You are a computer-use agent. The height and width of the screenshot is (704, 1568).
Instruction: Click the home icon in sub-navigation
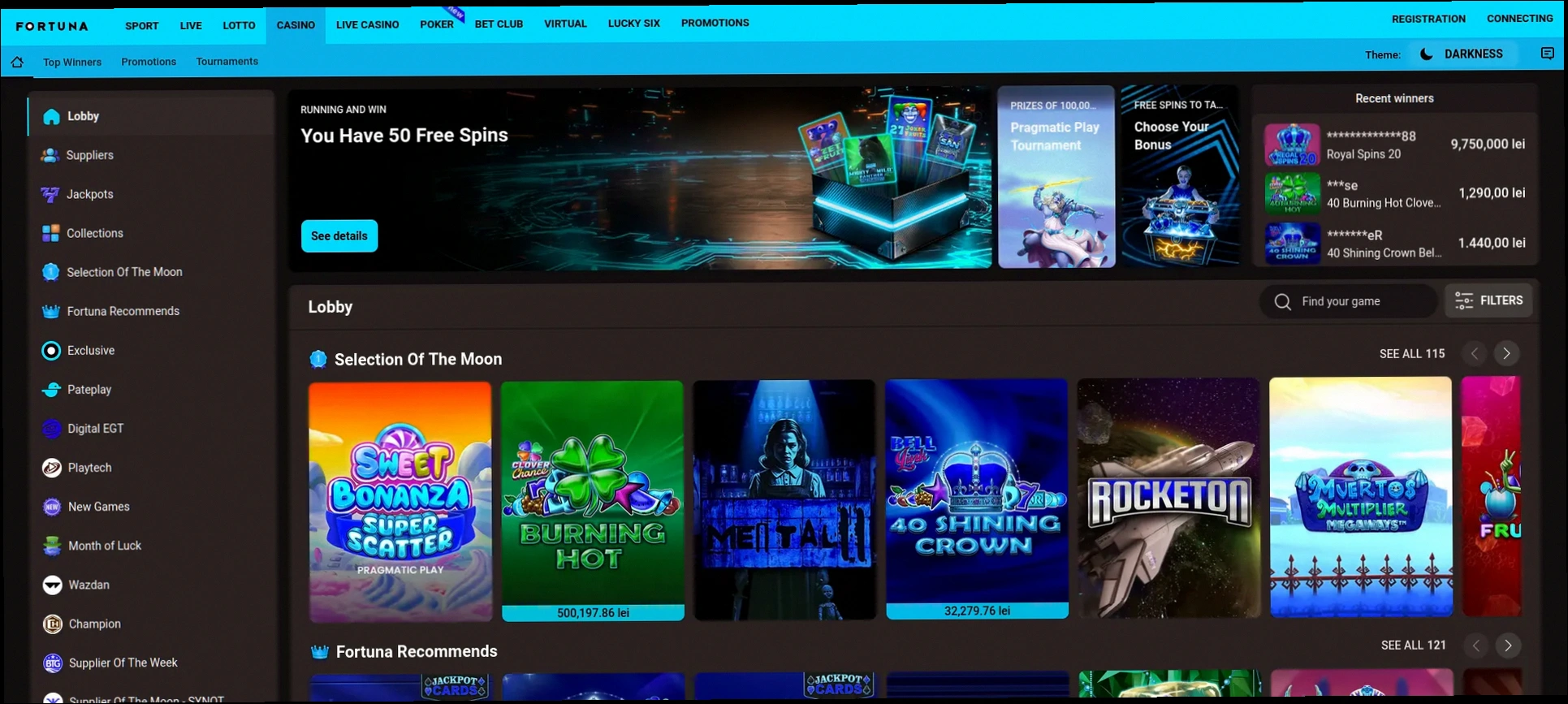(17, 62)
